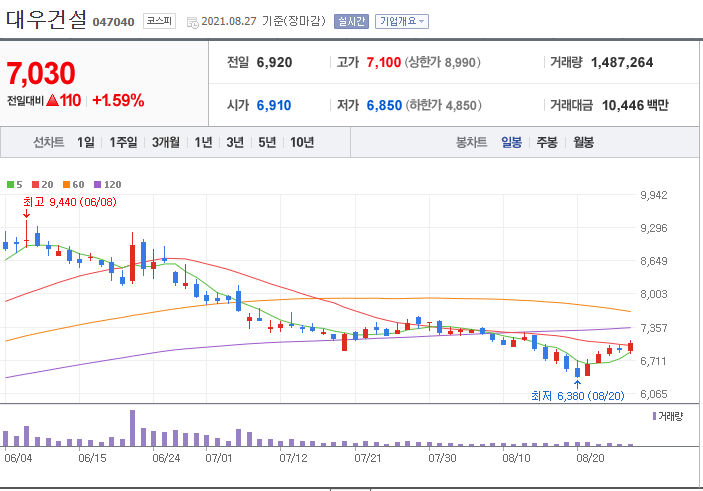Click the 전일 value 6,920
The height and width of the screenshot is (491, 703).
tap(274, 62)
